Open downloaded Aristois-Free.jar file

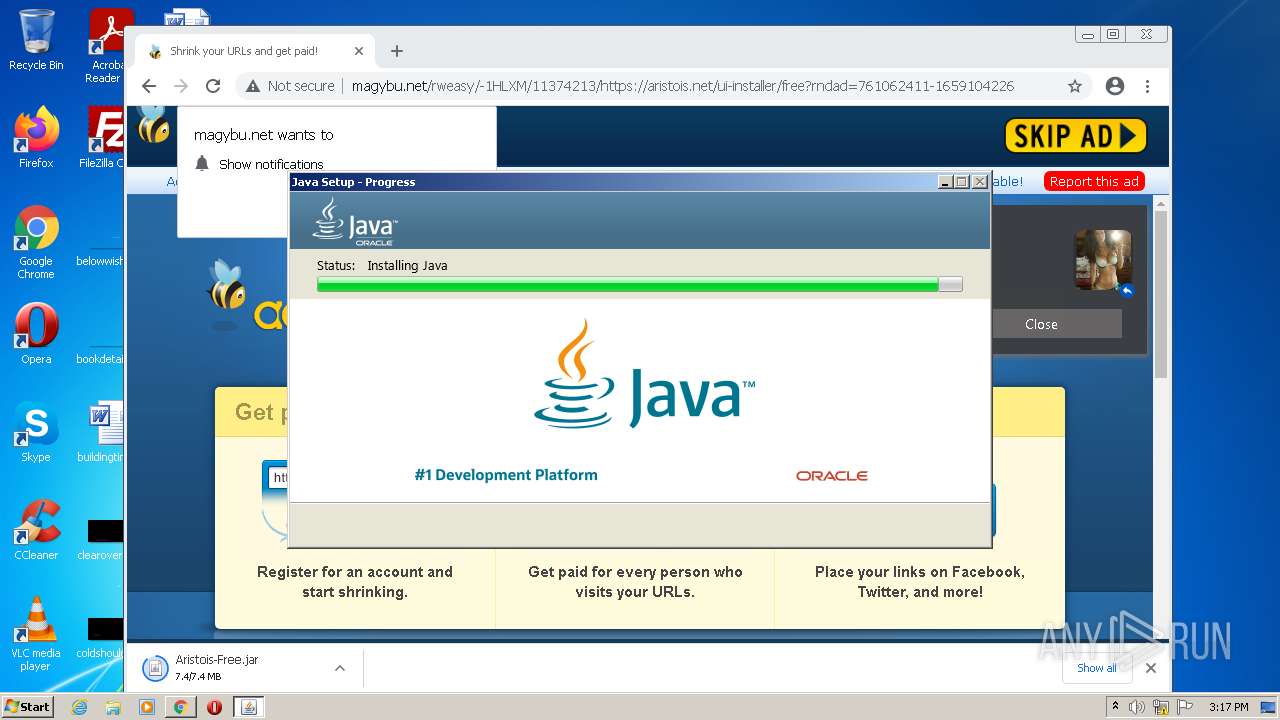[x=218, y=667]
